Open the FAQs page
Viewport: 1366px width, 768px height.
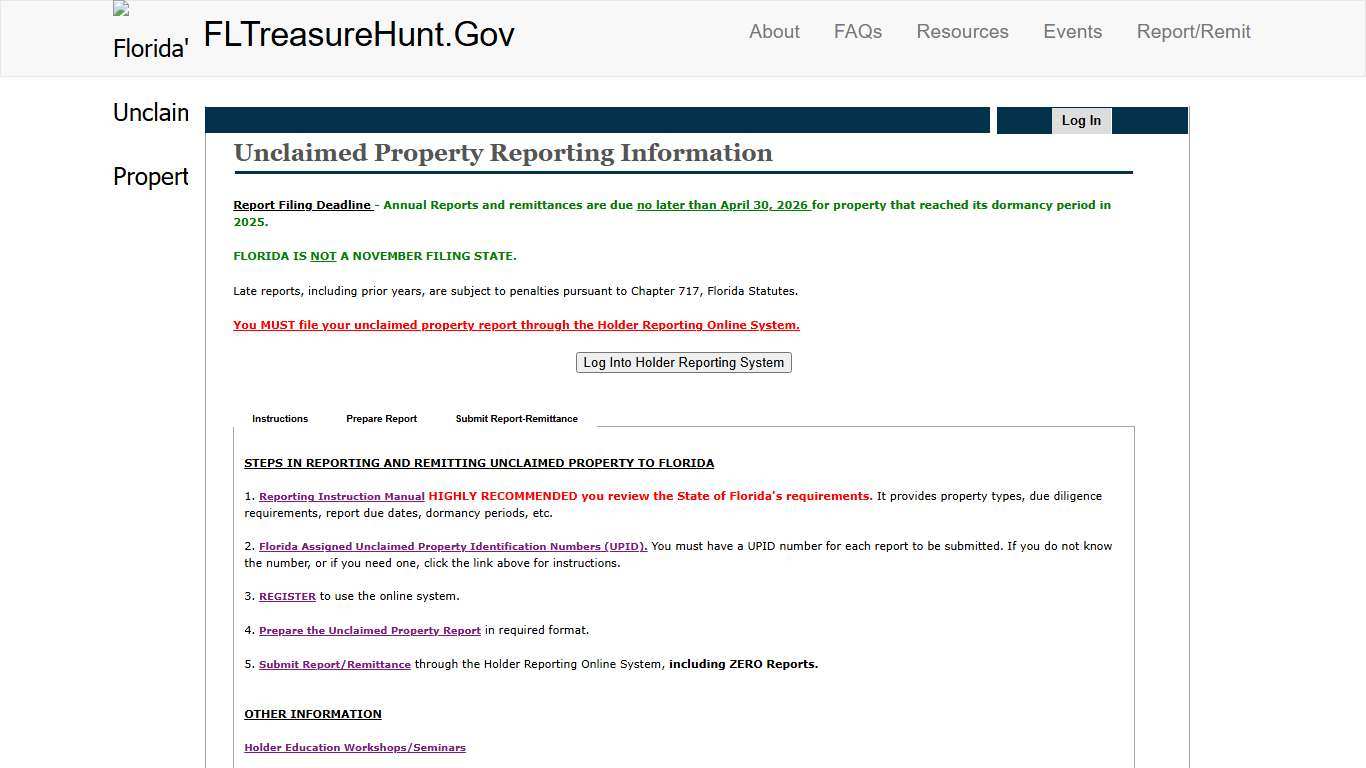[x=857, y=32]
